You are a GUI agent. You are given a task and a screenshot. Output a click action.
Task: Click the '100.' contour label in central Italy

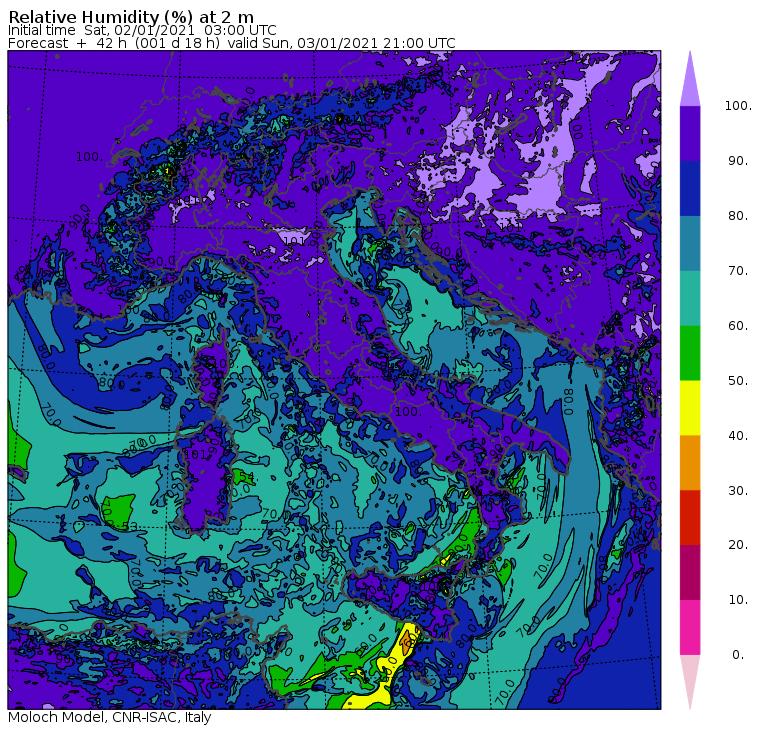pyautogui.click(x=407, y=412)
